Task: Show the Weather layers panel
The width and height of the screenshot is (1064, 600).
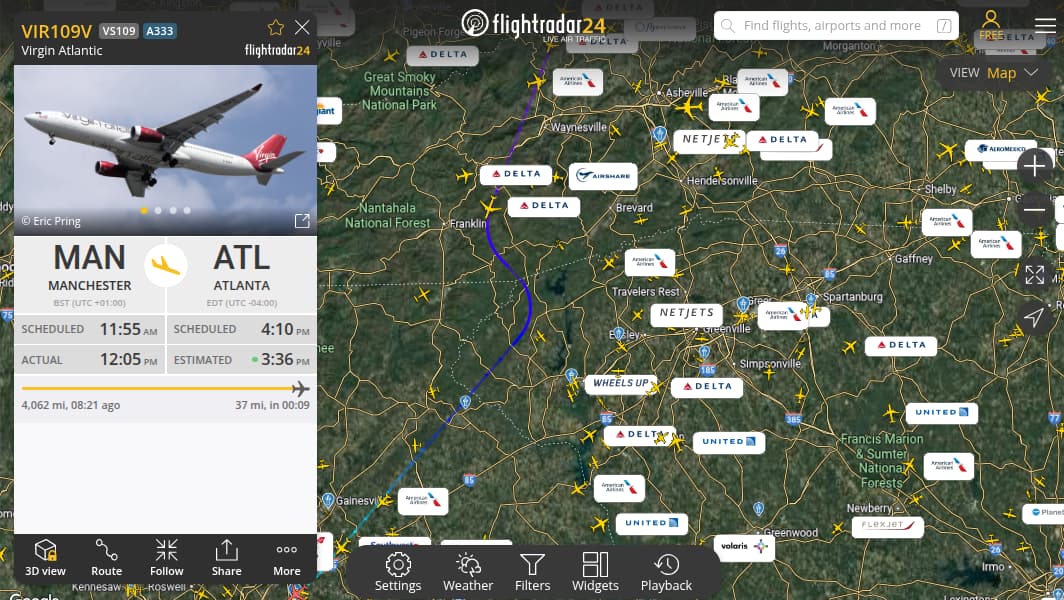Action: (468, 572)
